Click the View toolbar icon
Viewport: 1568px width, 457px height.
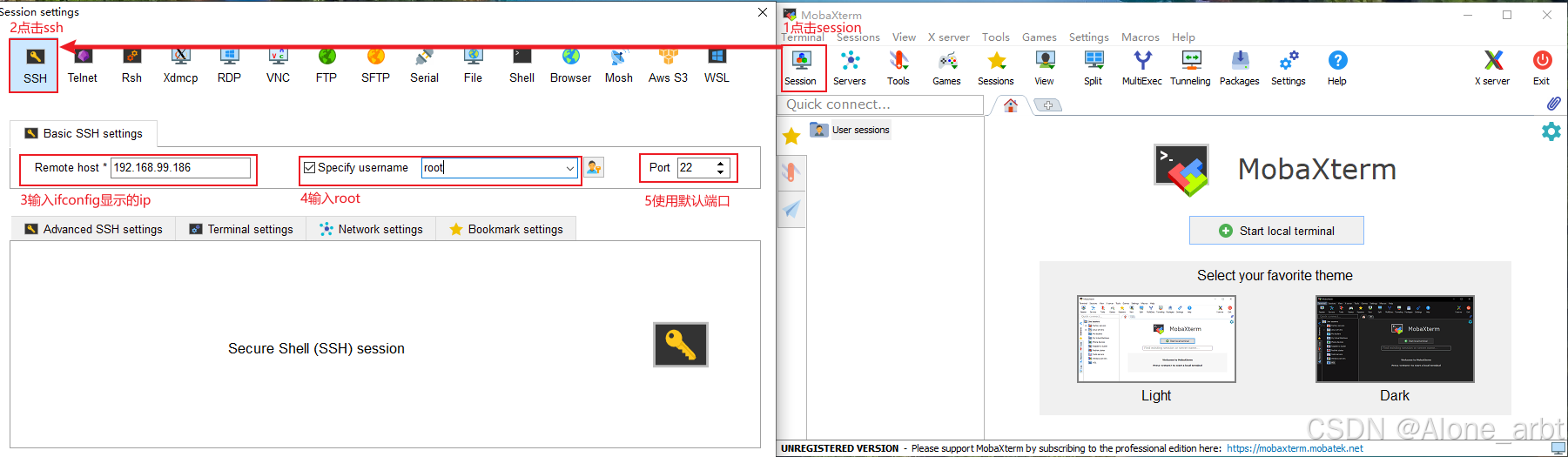(1045, 68)
